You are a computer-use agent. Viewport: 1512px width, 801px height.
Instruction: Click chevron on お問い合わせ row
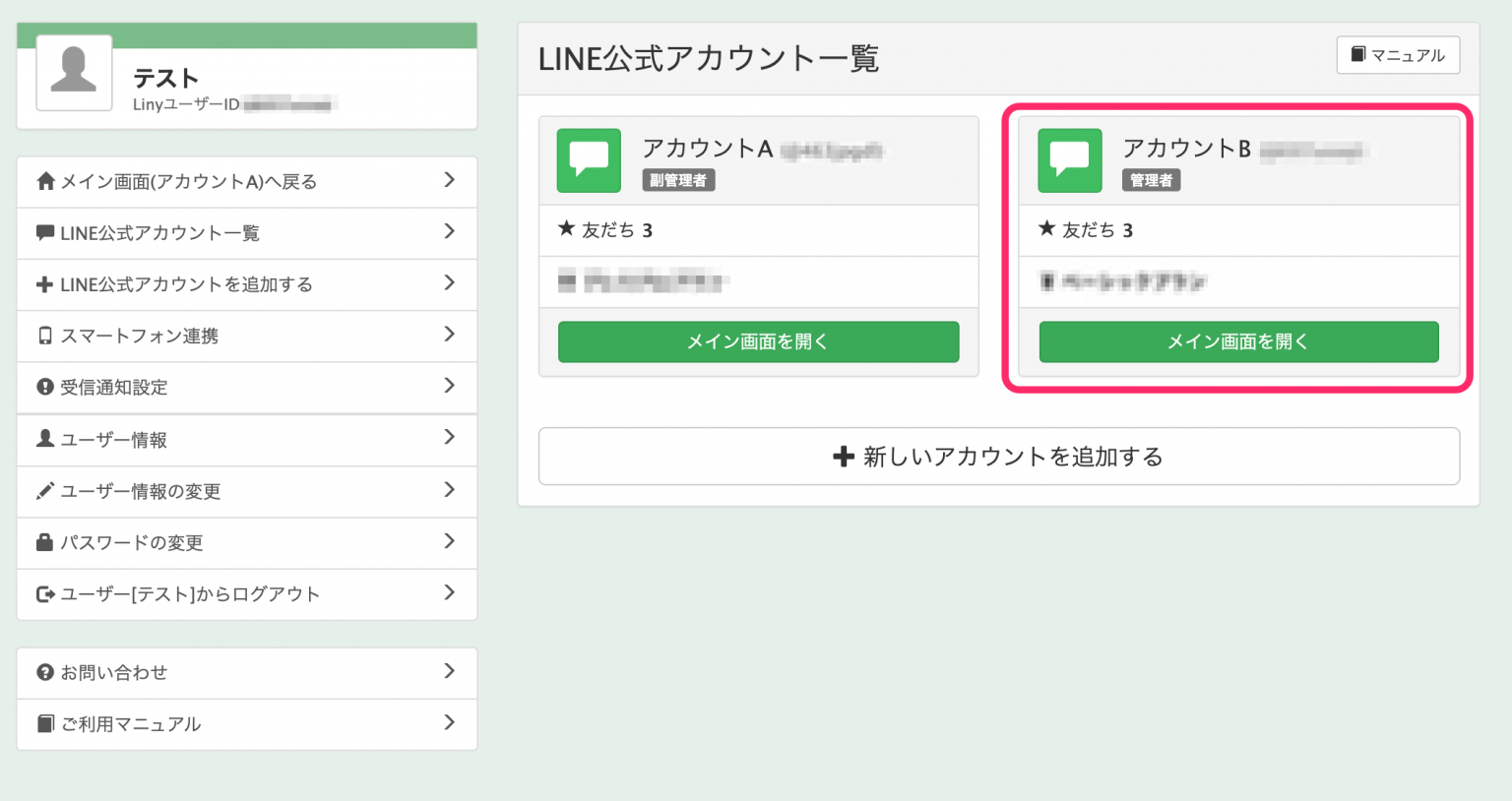450,670
